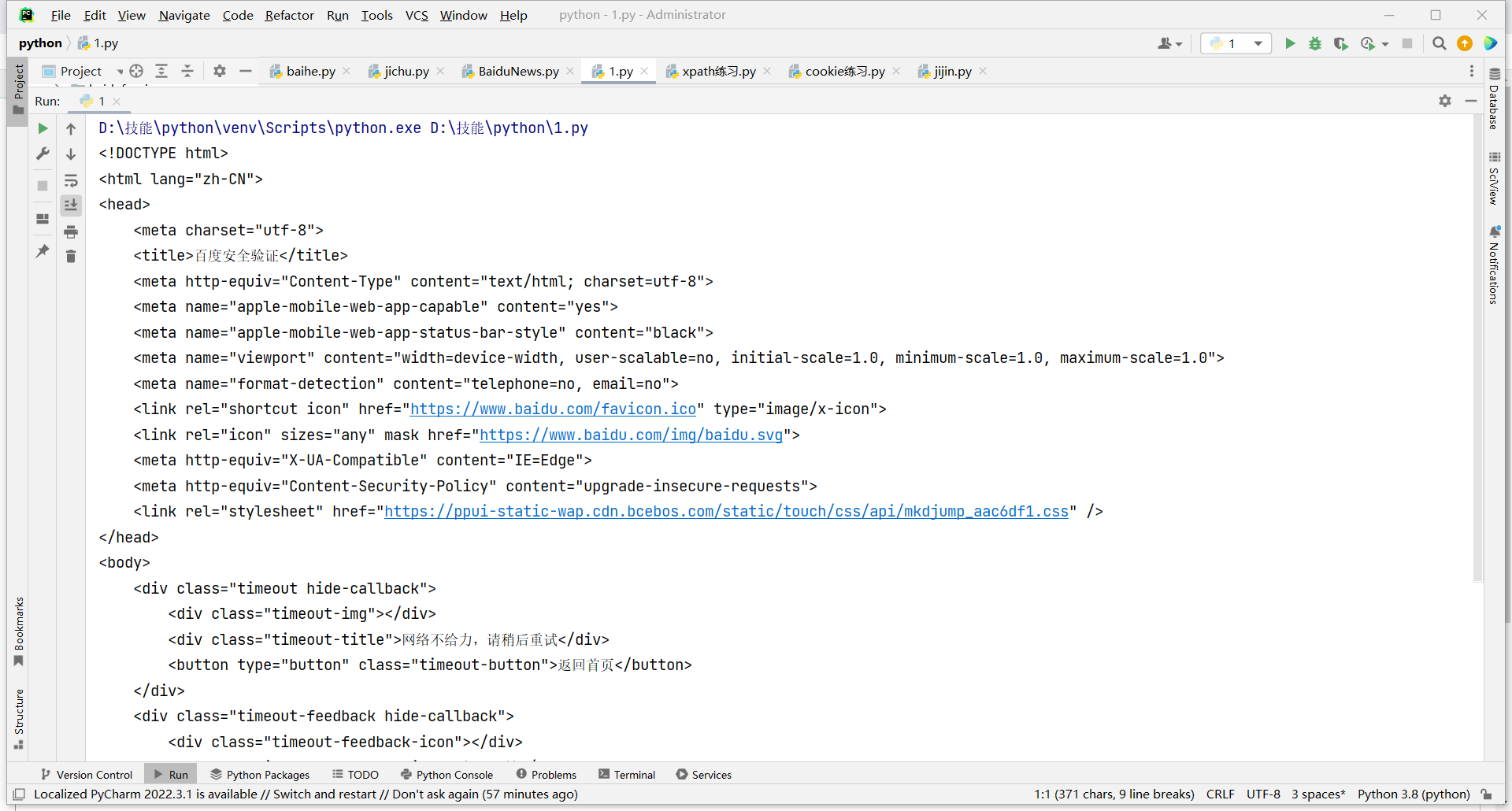Open run configuration dropdown labeled 1
Screen dimensions: 1512x811
(1236, 43)
